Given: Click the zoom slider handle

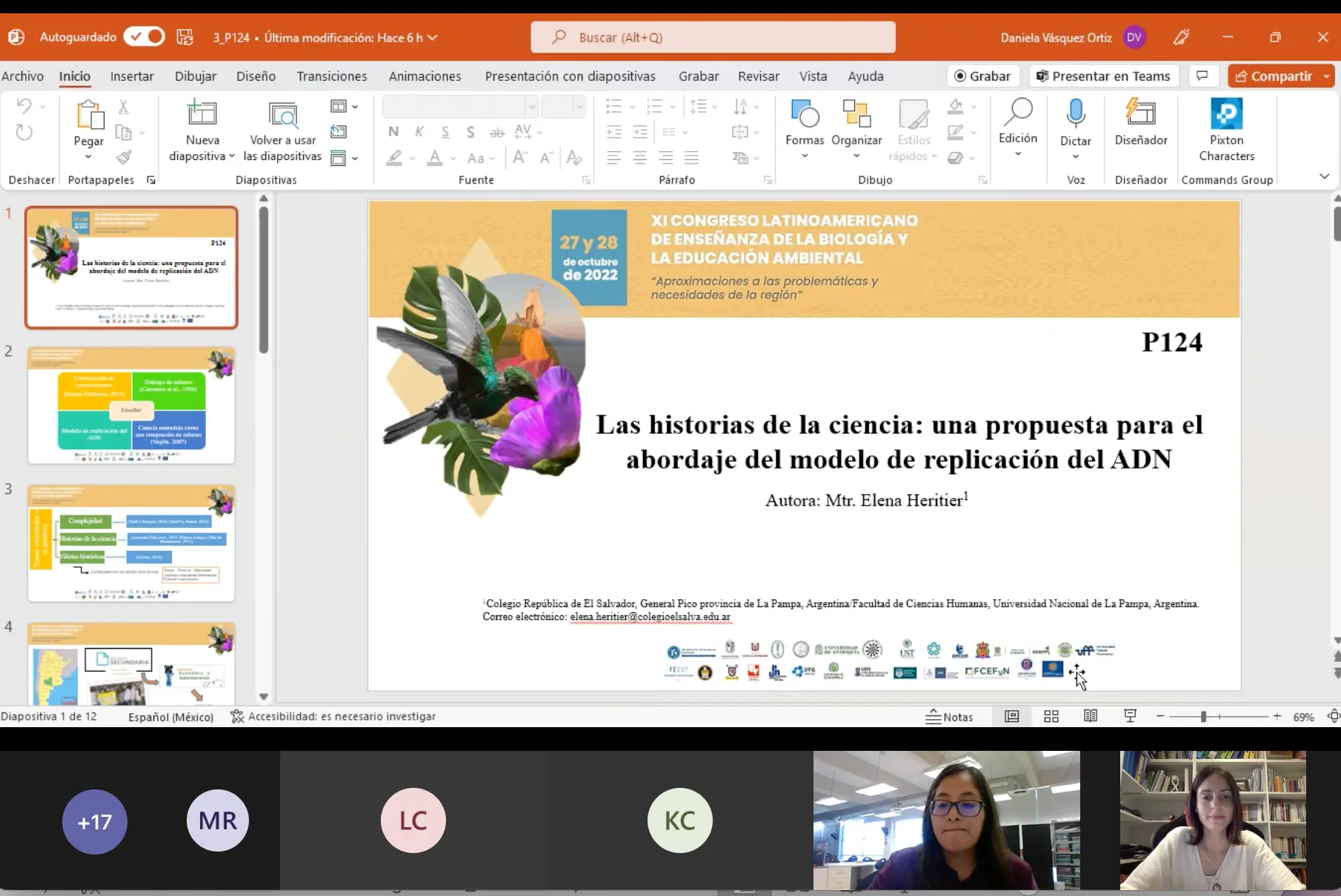Looking at the screenshot, I should (1204, 717).
